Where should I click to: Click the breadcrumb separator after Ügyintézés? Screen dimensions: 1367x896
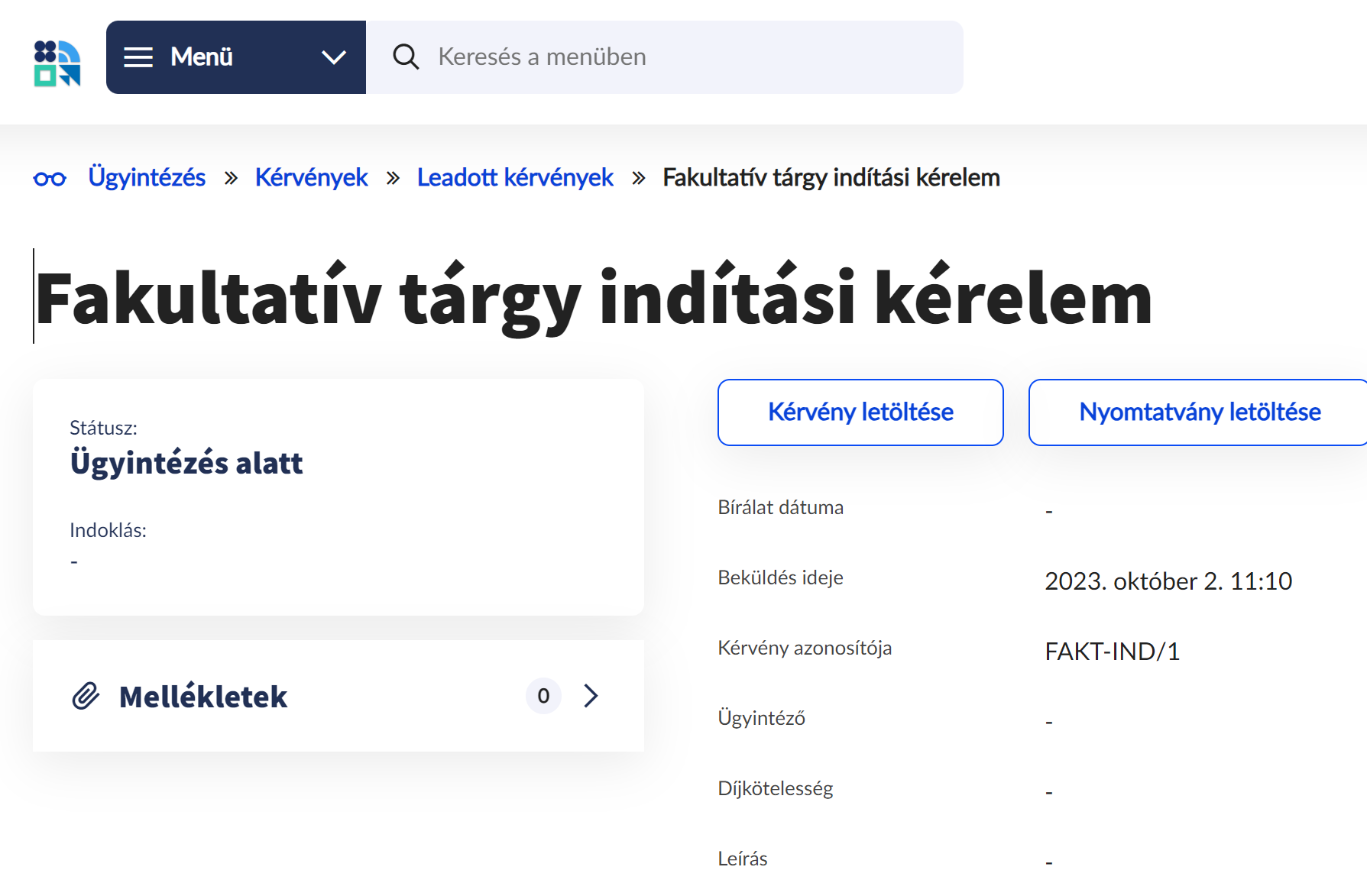pyautogui.click(x=233, y=177)
